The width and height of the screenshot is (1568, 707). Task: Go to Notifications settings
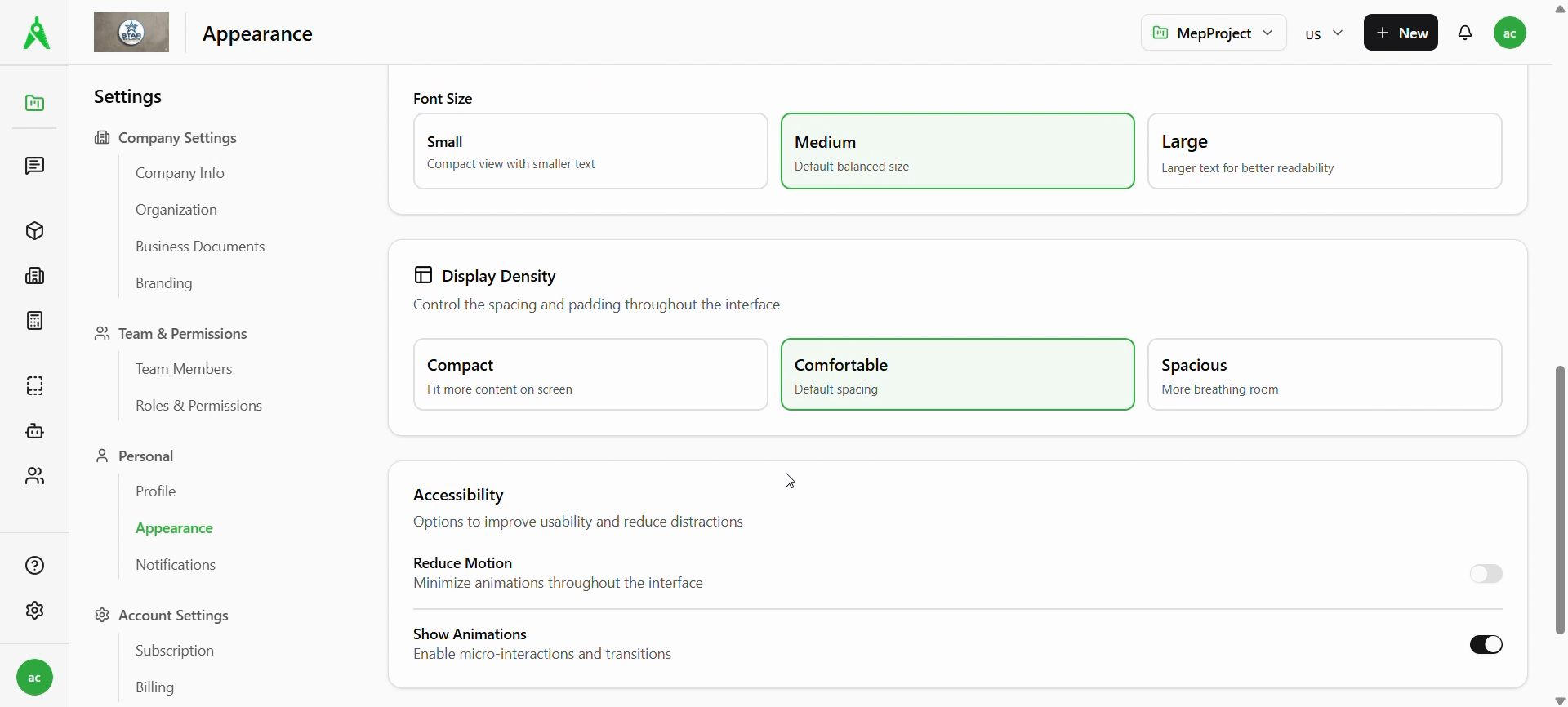pos(176,565)
